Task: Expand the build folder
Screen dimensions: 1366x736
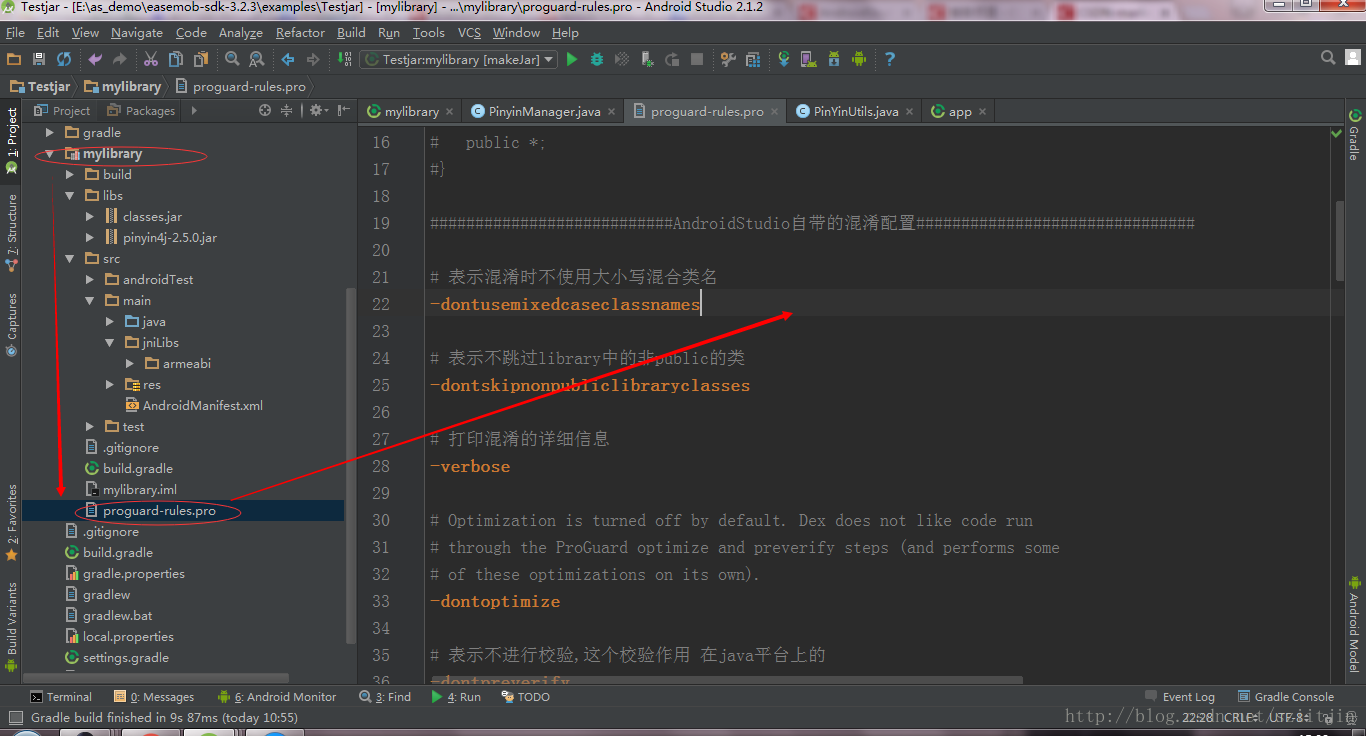Action: [x=70, y=174]
